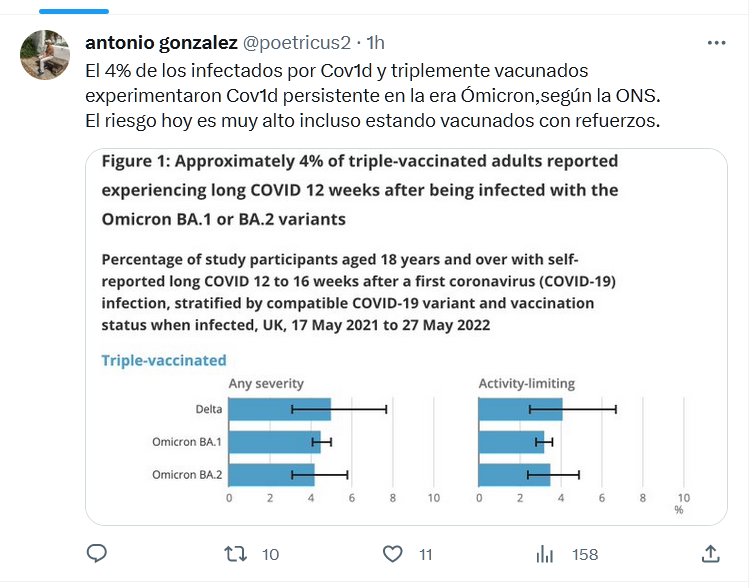
Task: Click the 158 views count
Action: point(584,554)
